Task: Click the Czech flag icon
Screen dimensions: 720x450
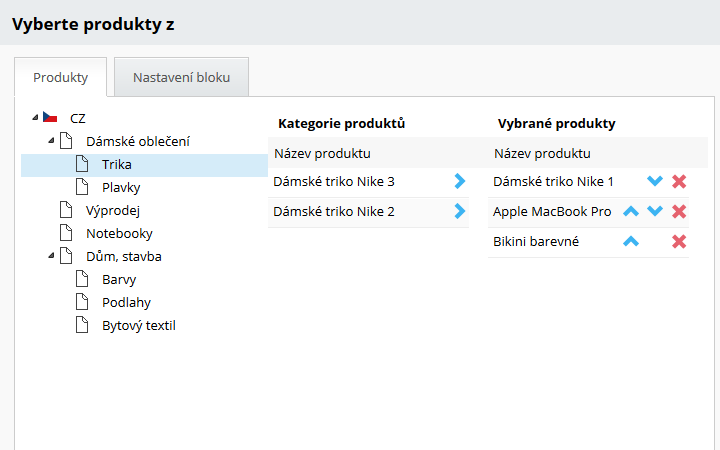Action: point(50,117)
